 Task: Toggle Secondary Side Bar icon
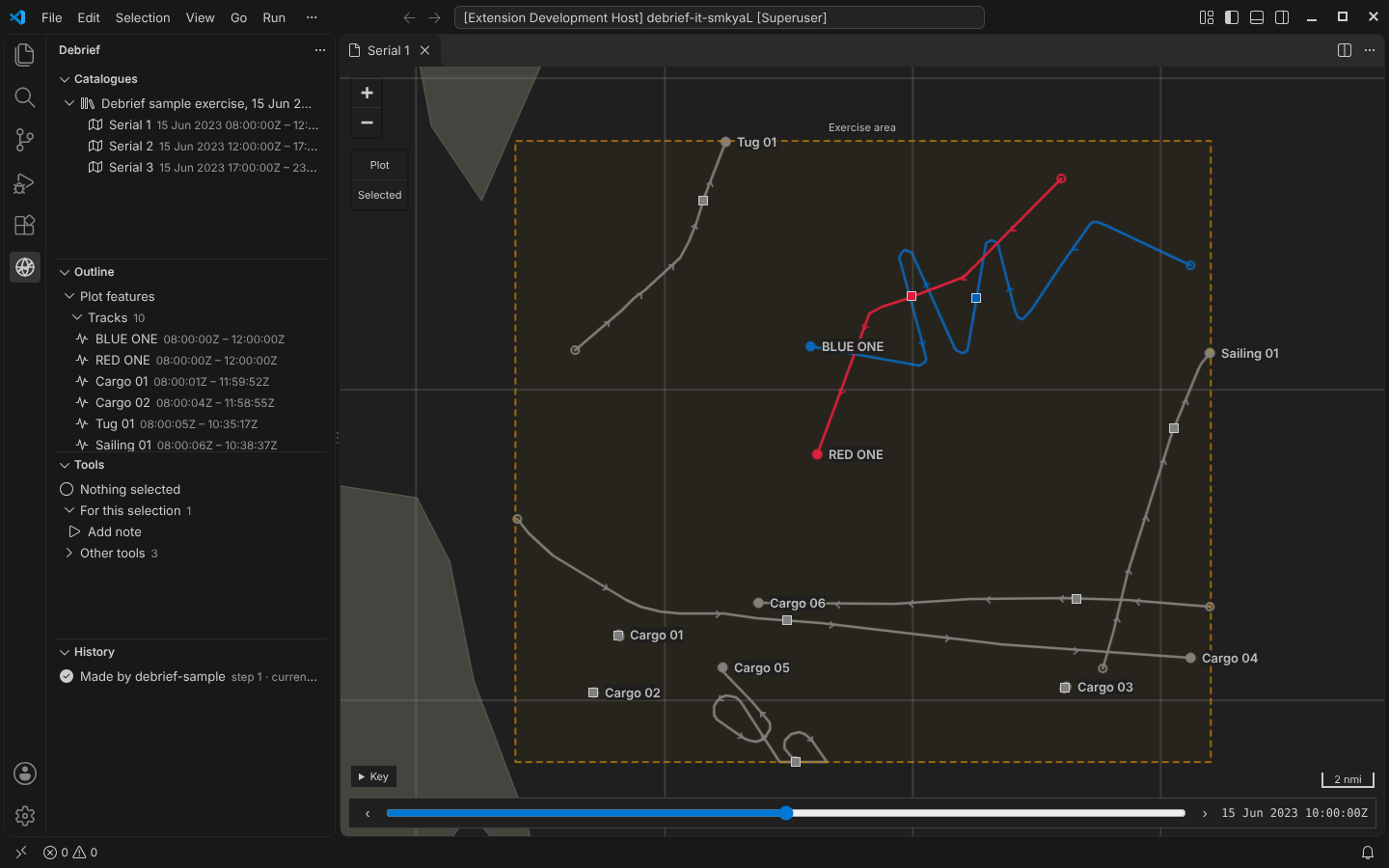(1282, 17)
